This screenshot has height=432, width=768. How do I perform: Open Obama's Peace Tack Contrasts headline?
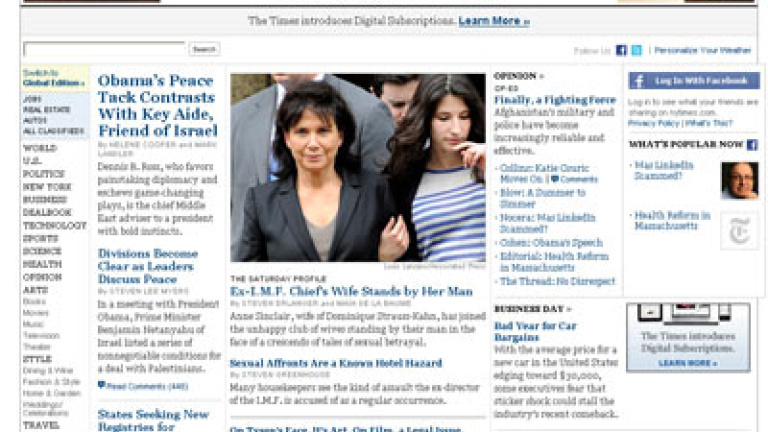(157, 105)
